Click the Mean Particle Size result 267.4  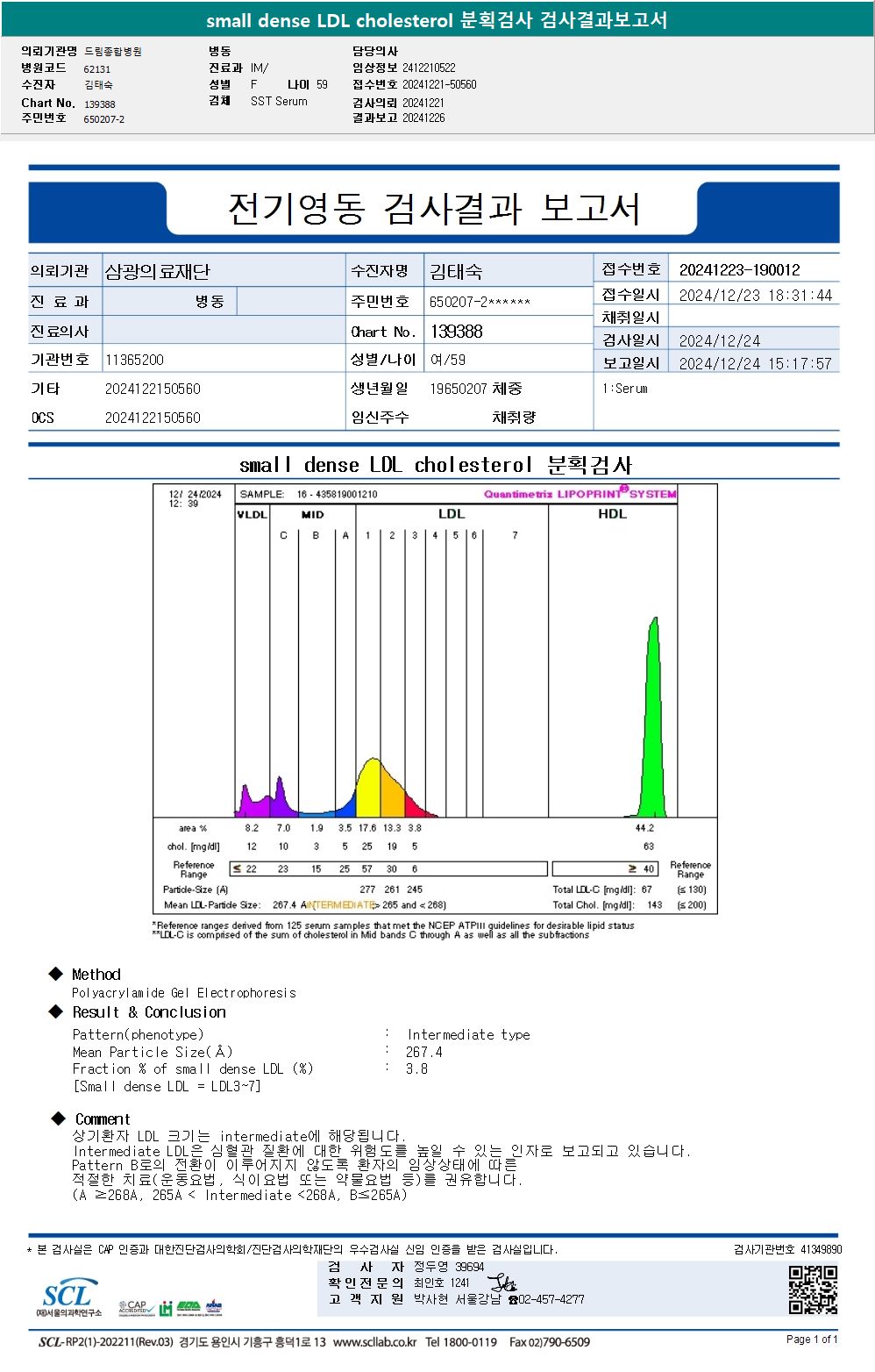[424, 1052]
